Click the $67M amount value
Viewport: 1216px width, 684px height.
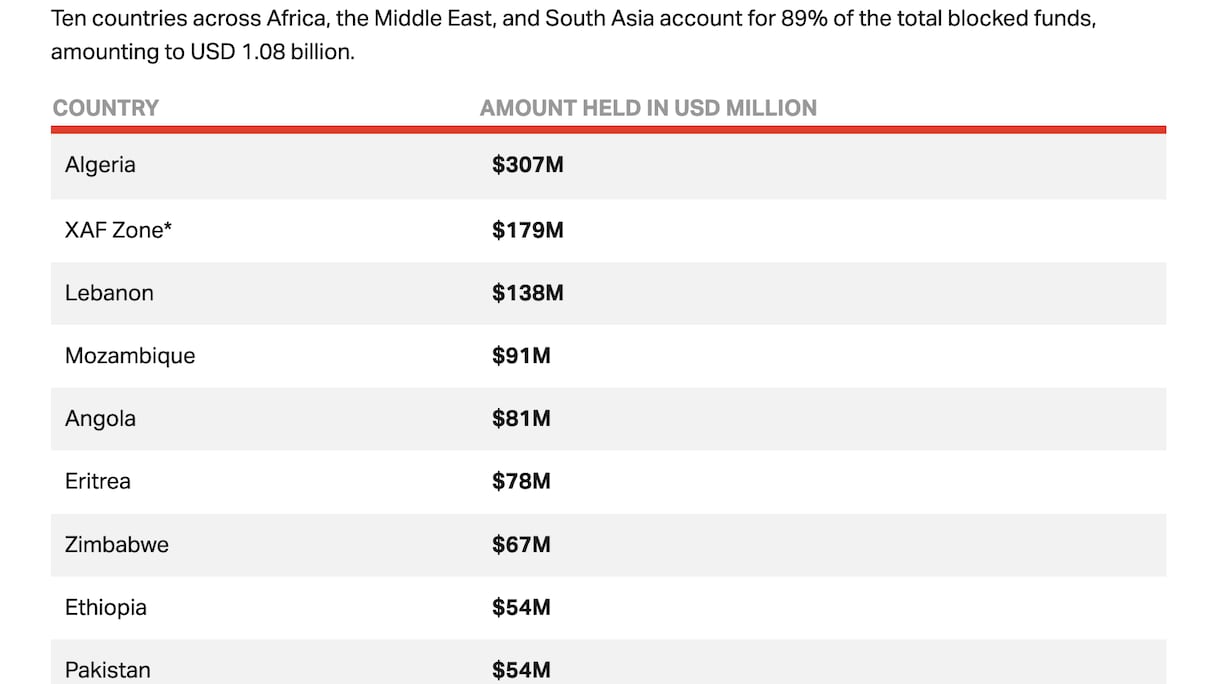click(521, 545)
